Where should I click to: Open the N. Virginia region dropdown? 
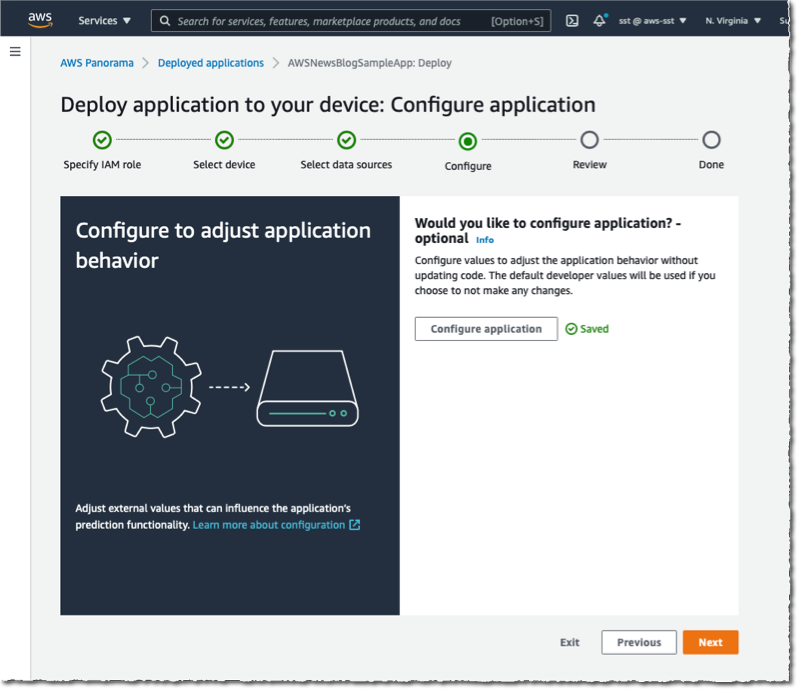(733, 21)
